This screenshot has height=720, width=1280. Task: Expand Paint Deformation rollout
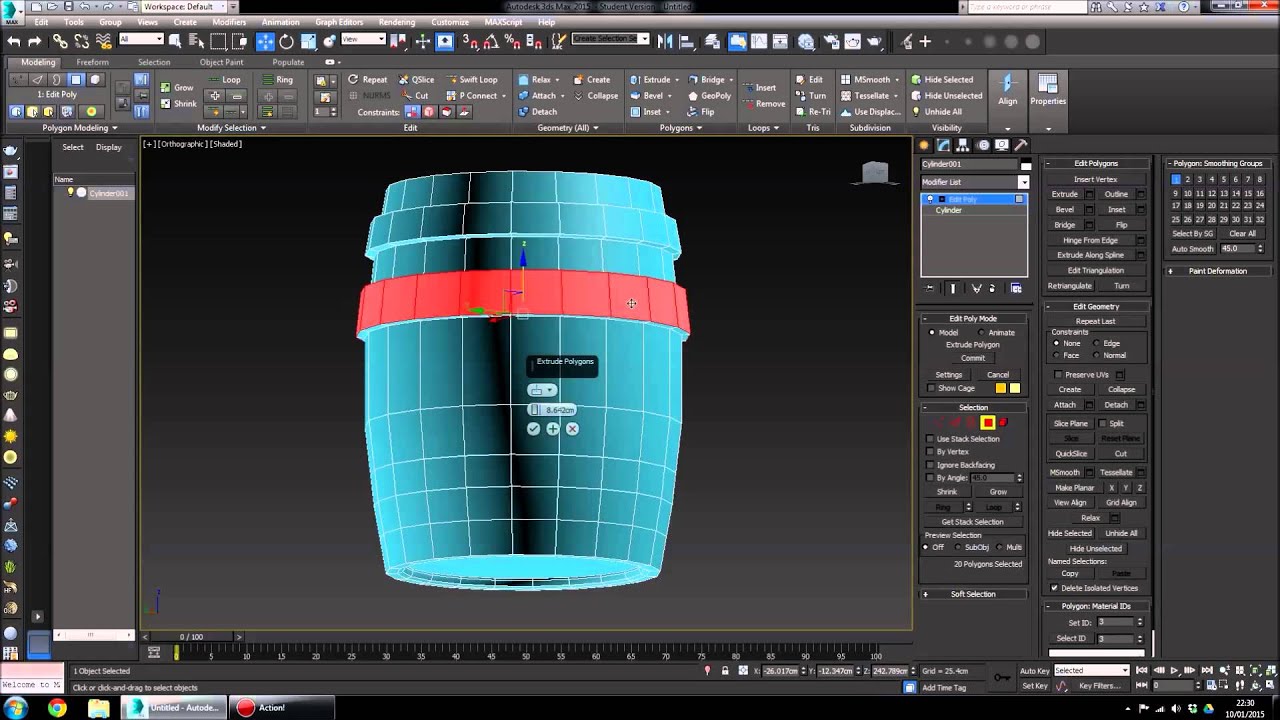[1217, 271]
